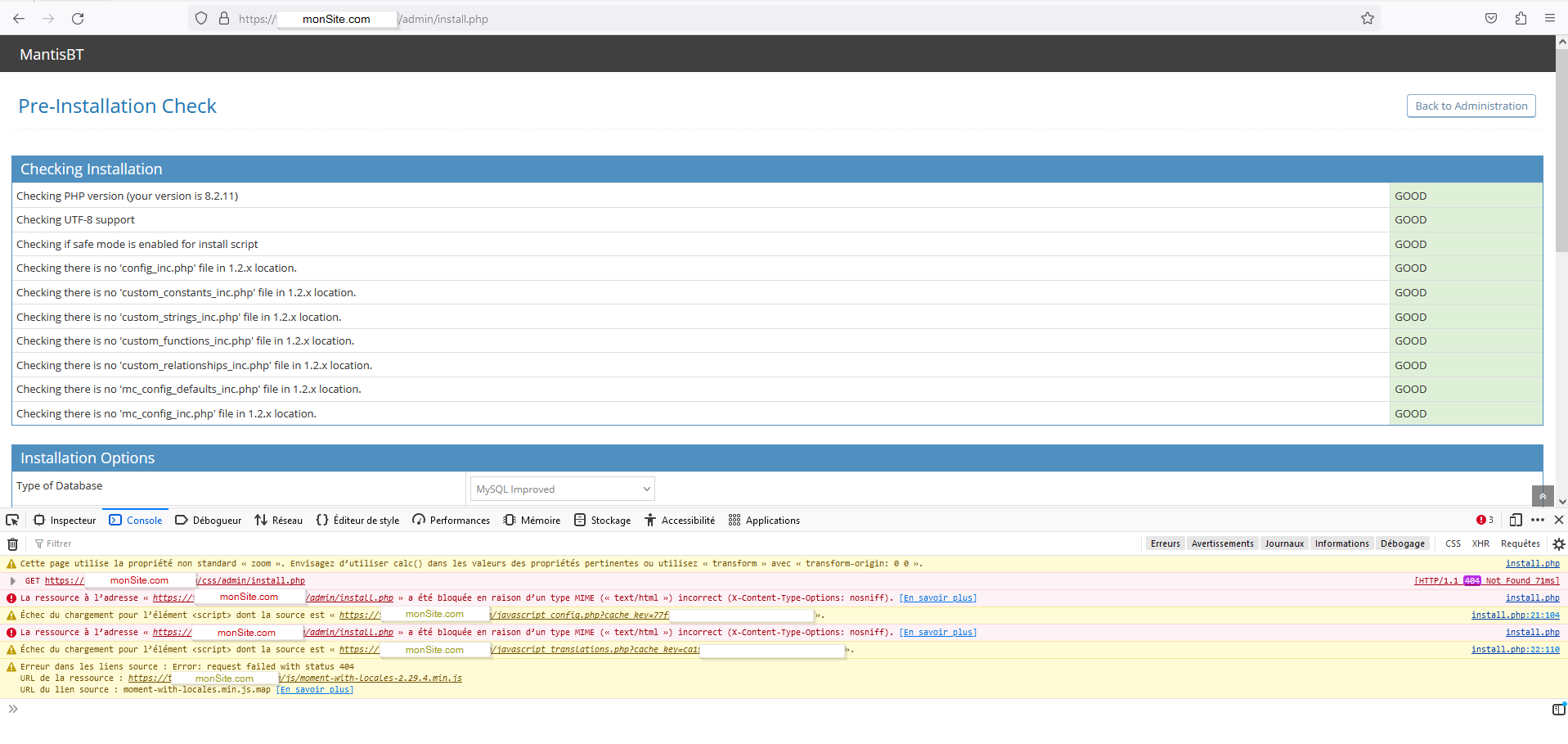Bookmark this page with the star icon

click(x=1368, y=19)
